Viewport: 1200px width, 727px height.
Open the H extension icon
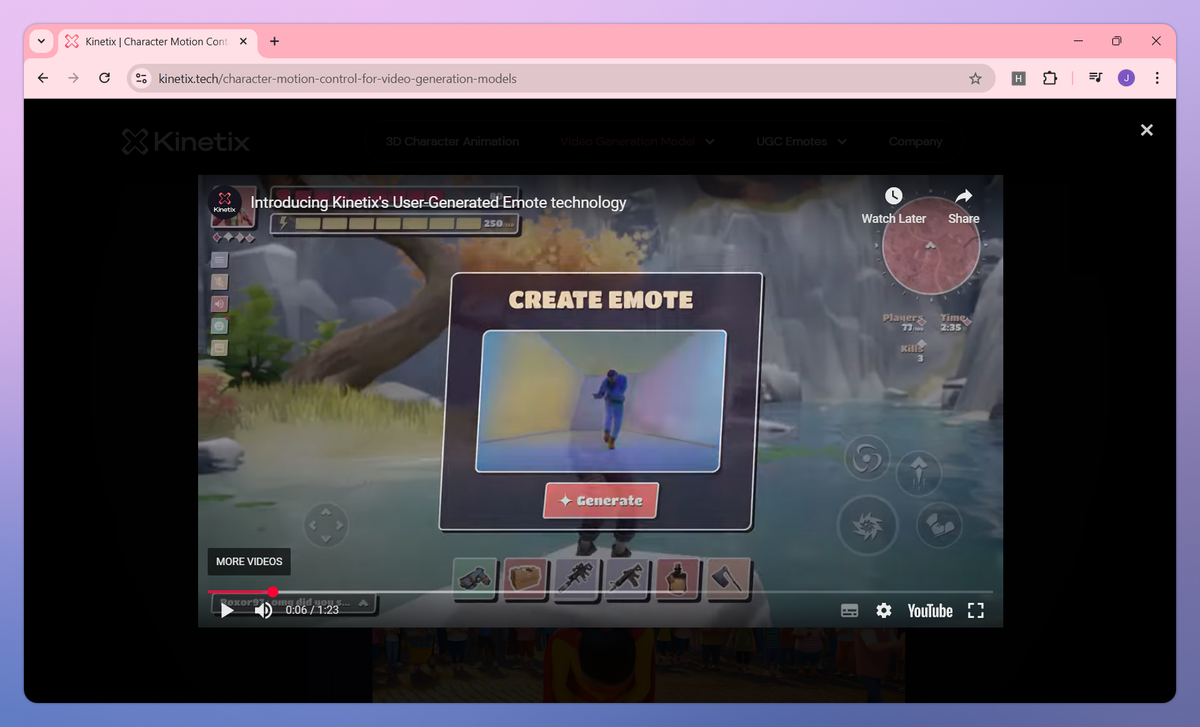[x=1019, y=78]
